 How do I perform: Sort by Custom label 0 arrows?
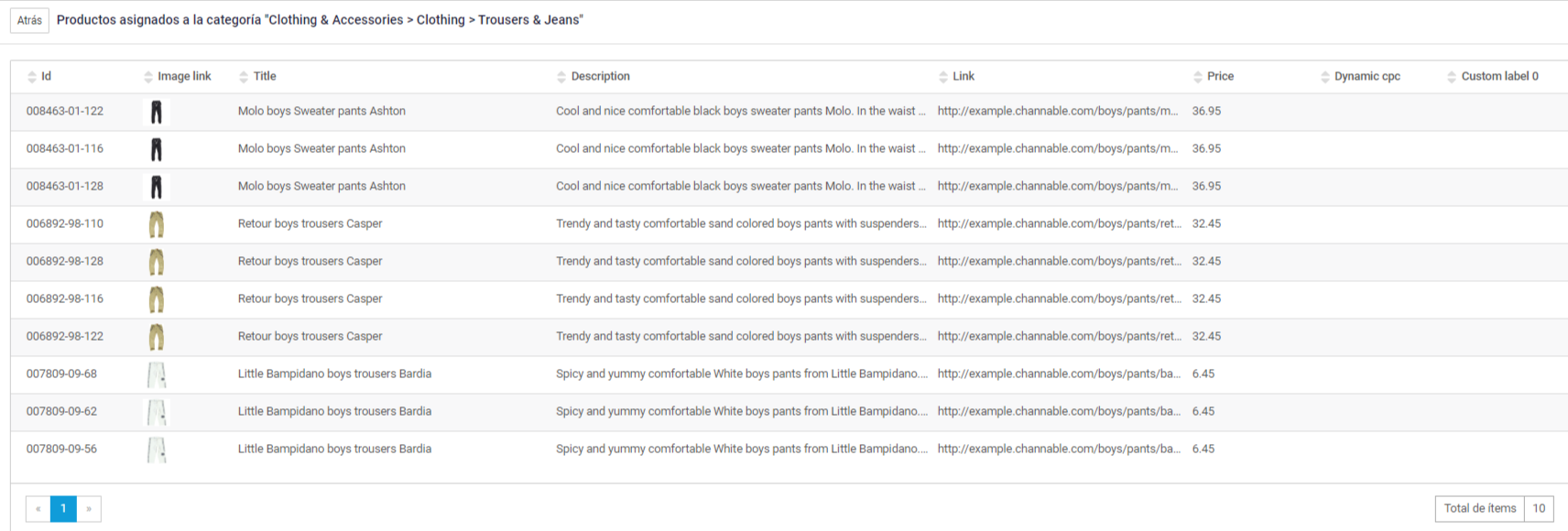[1452, 77]
